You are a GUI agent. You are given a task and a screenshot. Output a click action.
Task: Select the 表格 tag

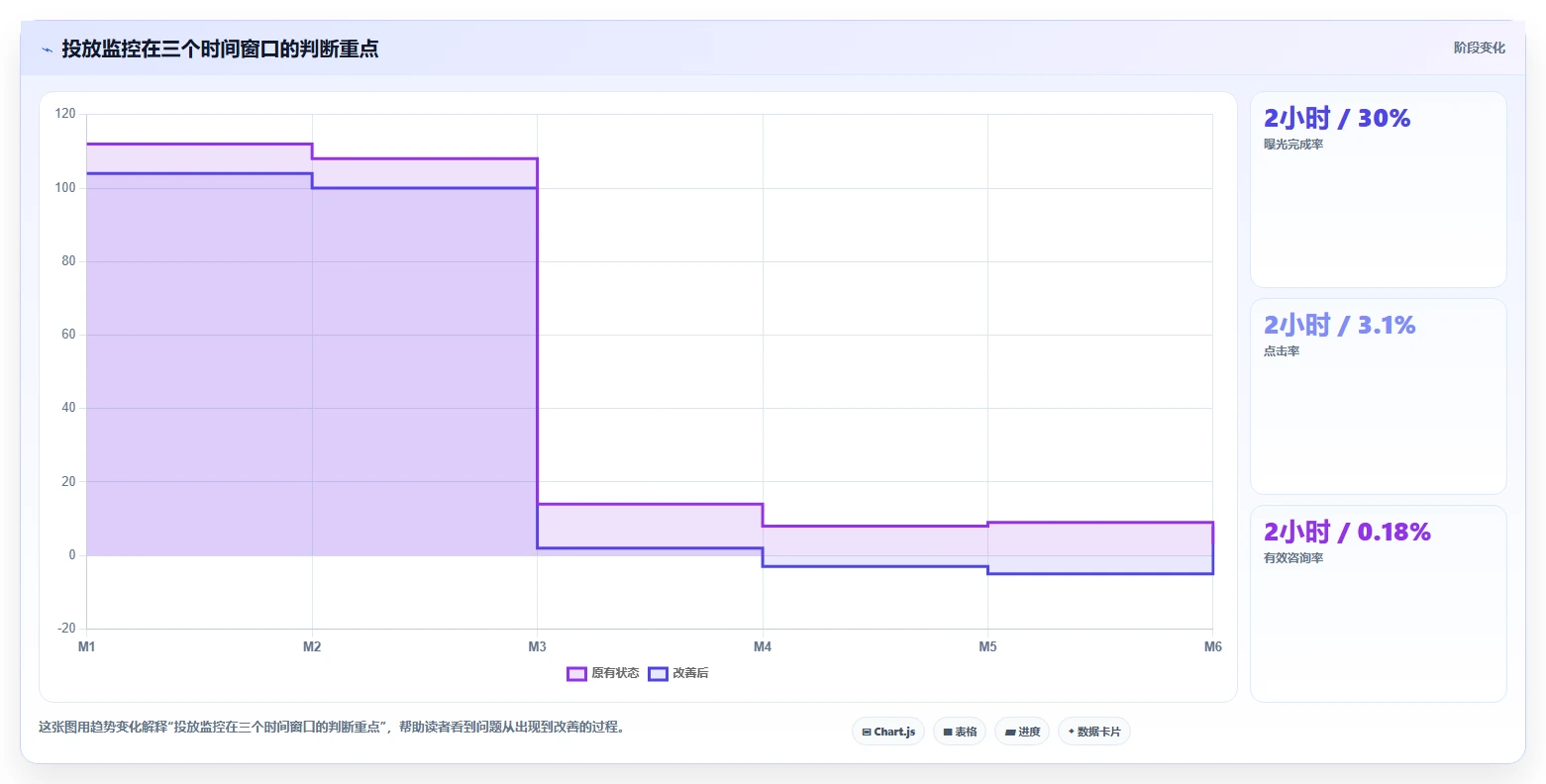click(960, 732)
